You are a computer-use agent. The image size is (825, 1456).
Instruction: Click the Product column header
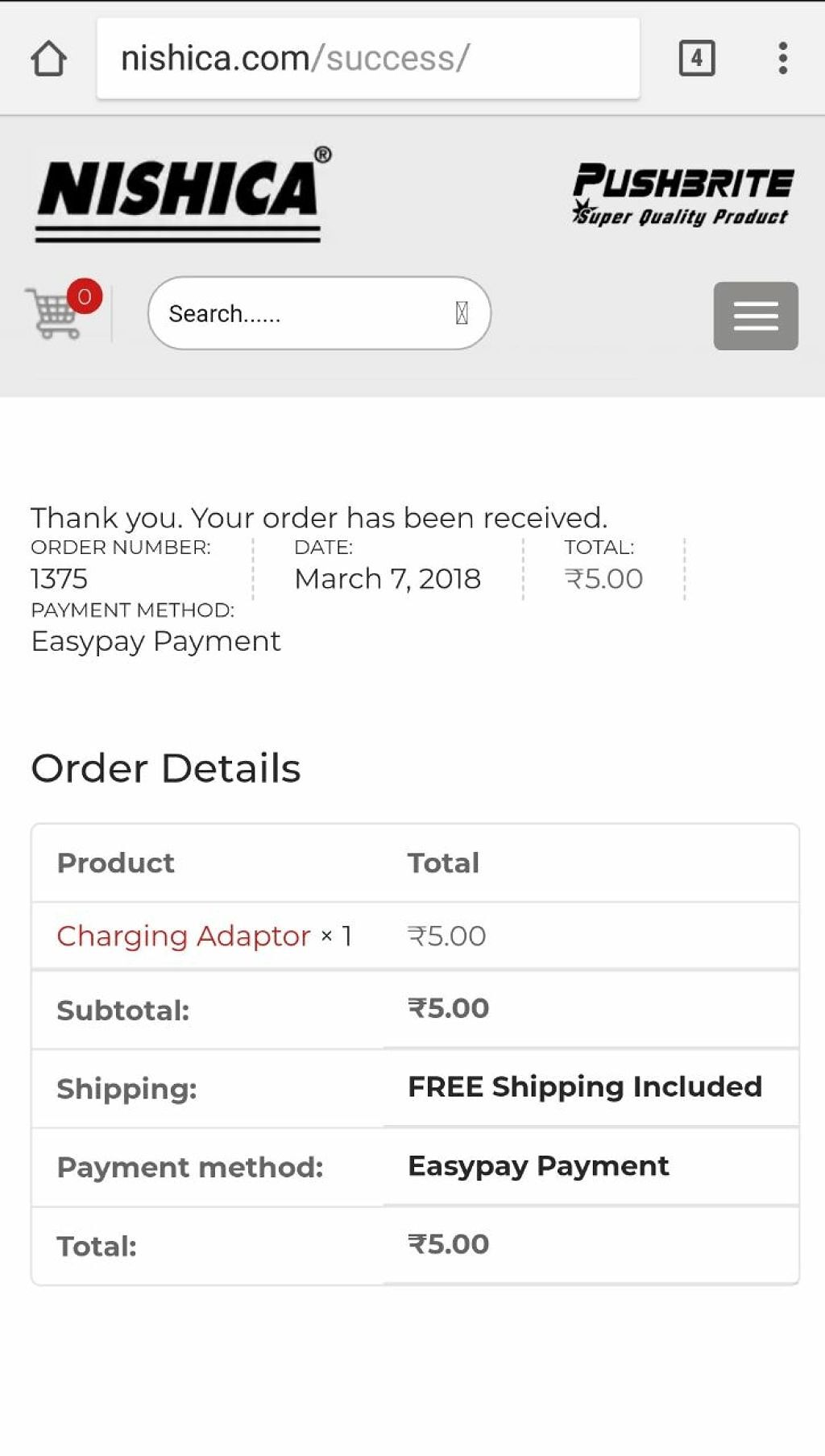click(115, 863)
